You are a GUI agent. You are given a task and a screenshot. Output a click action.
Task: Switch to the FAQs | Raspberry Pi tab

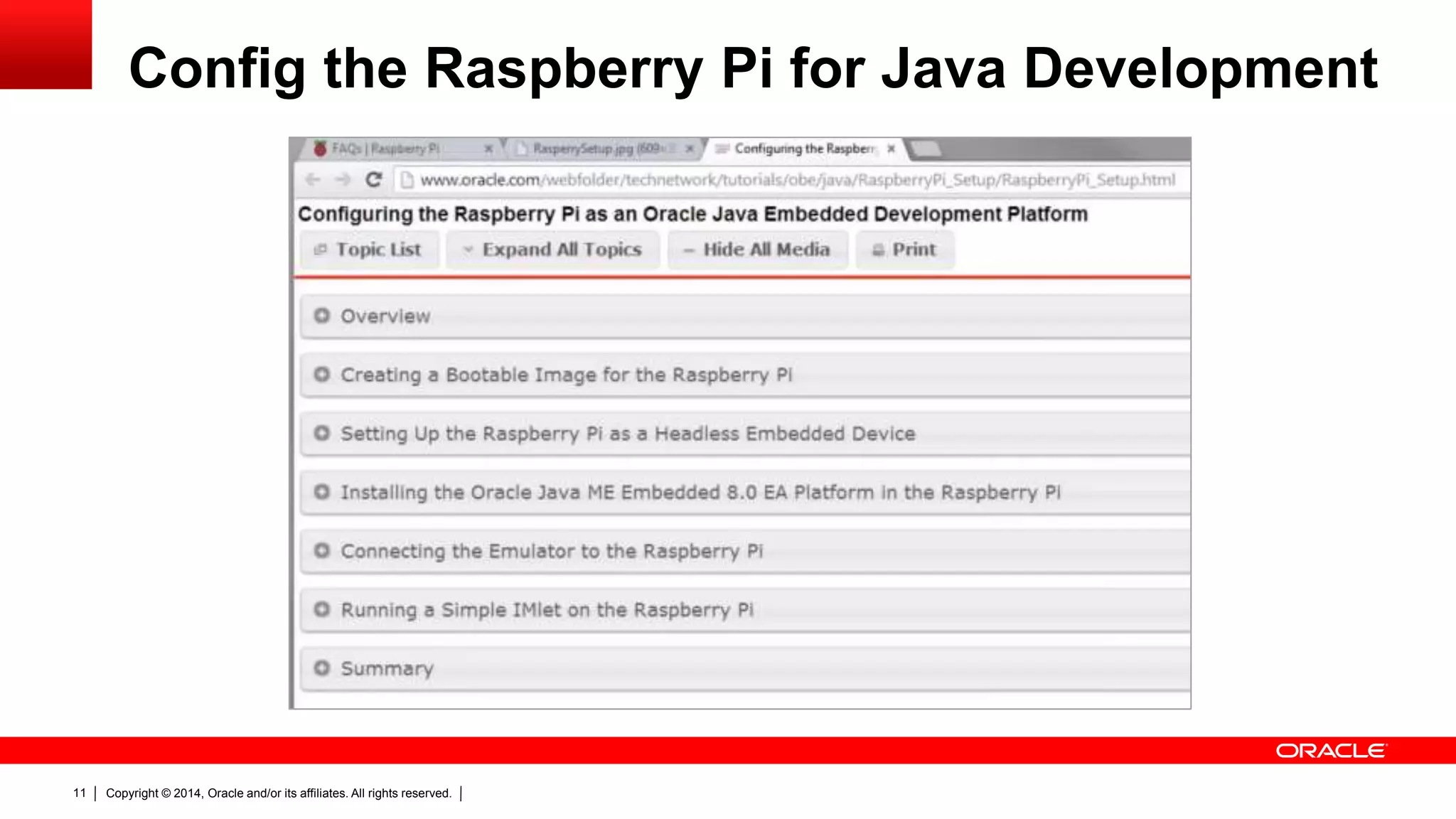(401, 149)
